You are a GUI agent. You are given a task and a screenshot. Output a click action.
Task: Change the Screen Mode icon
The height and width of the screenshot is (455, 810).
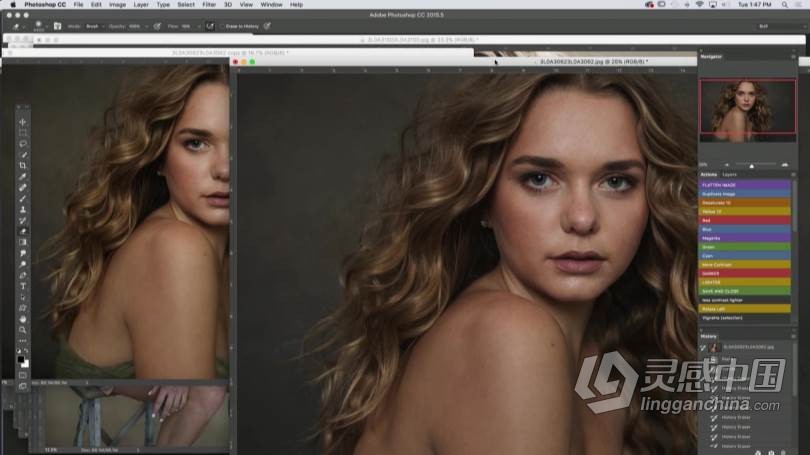pyautogui.click(x=23, y=386)
